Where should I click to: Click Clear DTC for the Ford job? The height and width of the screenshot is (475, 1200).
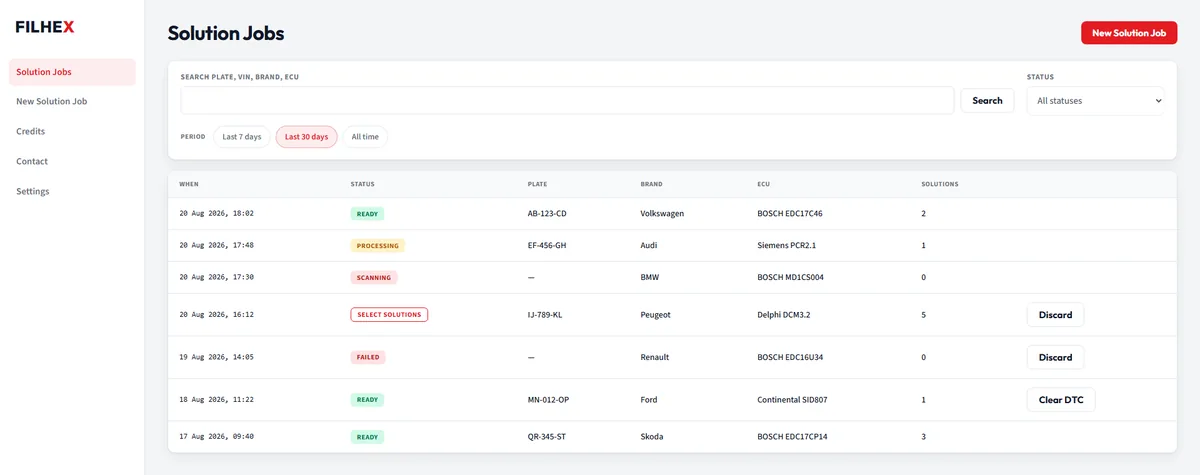[x=1061, y=400]
